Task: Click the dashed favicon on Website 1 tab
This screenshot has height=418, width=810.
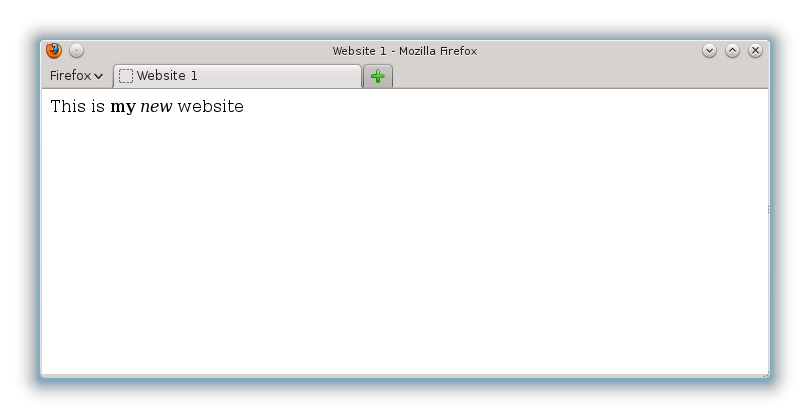Action: pyautogui.click(x=126, y=76)
